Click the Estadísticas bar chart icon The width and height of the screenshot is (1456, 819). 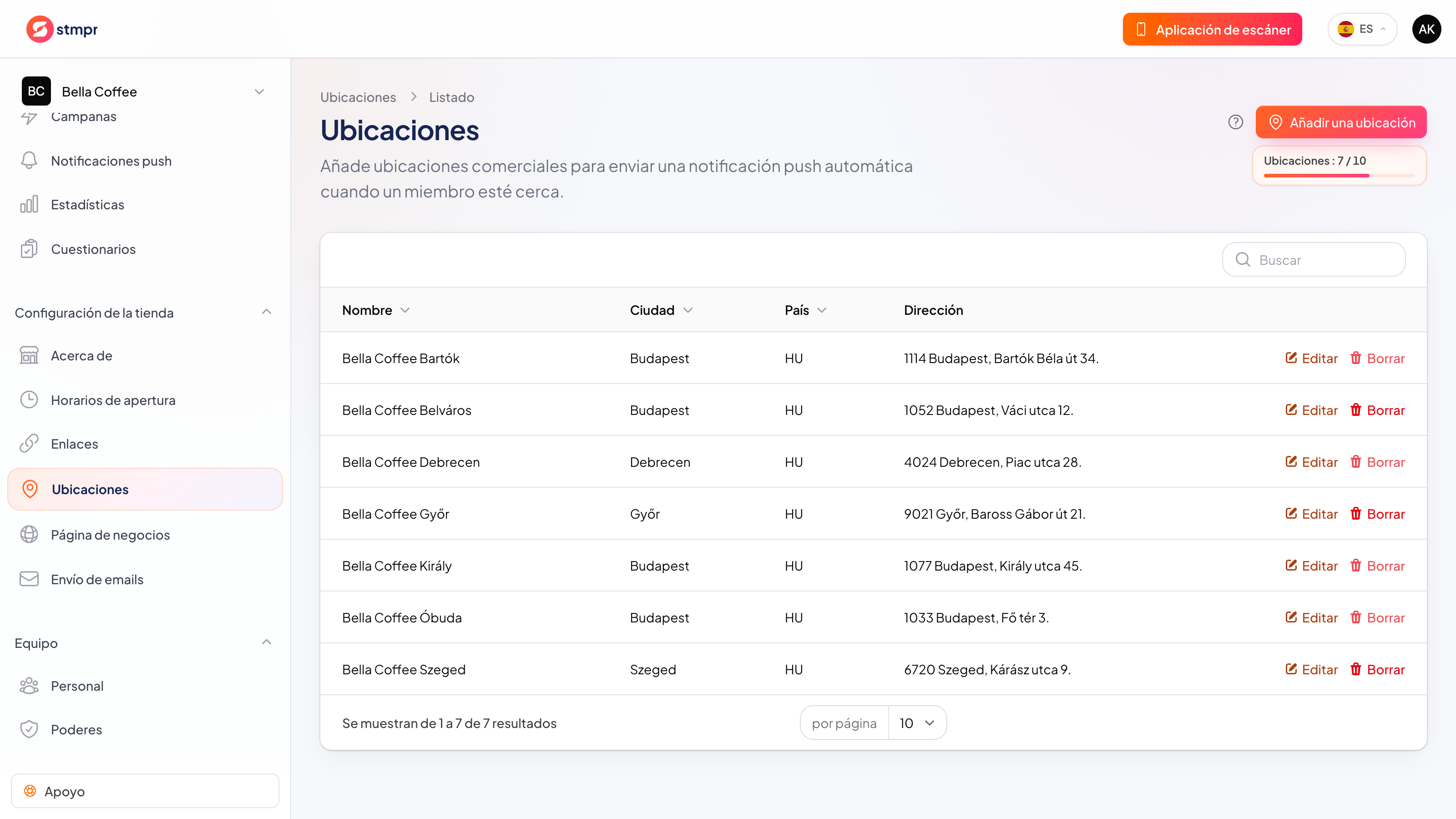click(29, 204)
